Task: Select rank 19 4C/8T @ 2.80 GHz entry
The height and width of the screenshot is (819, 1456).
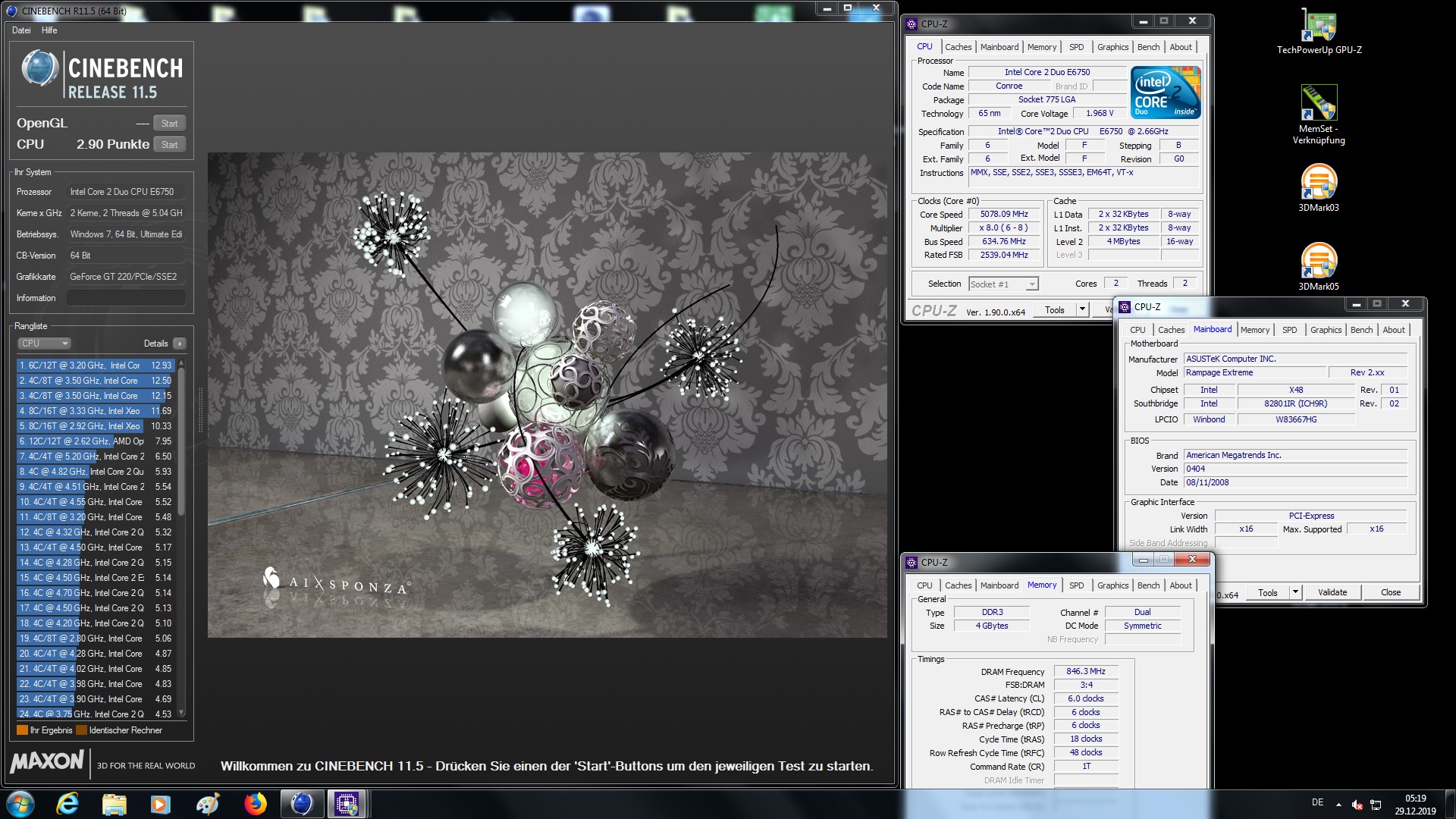Action: coord(96,639)
